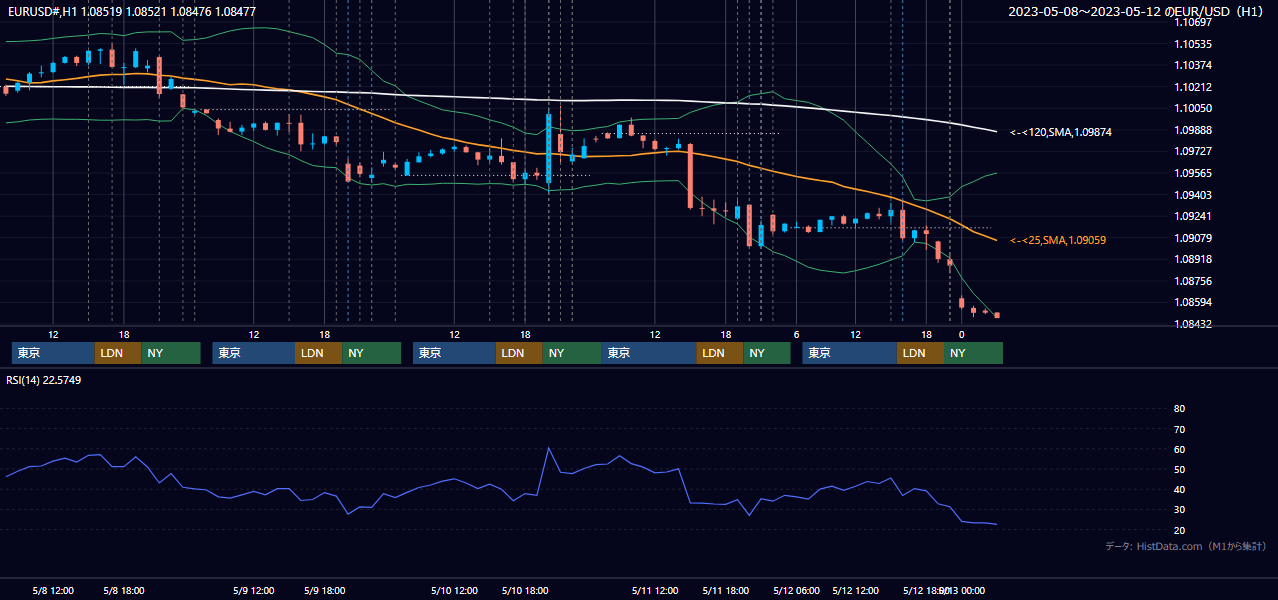Click price axis label 1.10212

coord(1193,87)
